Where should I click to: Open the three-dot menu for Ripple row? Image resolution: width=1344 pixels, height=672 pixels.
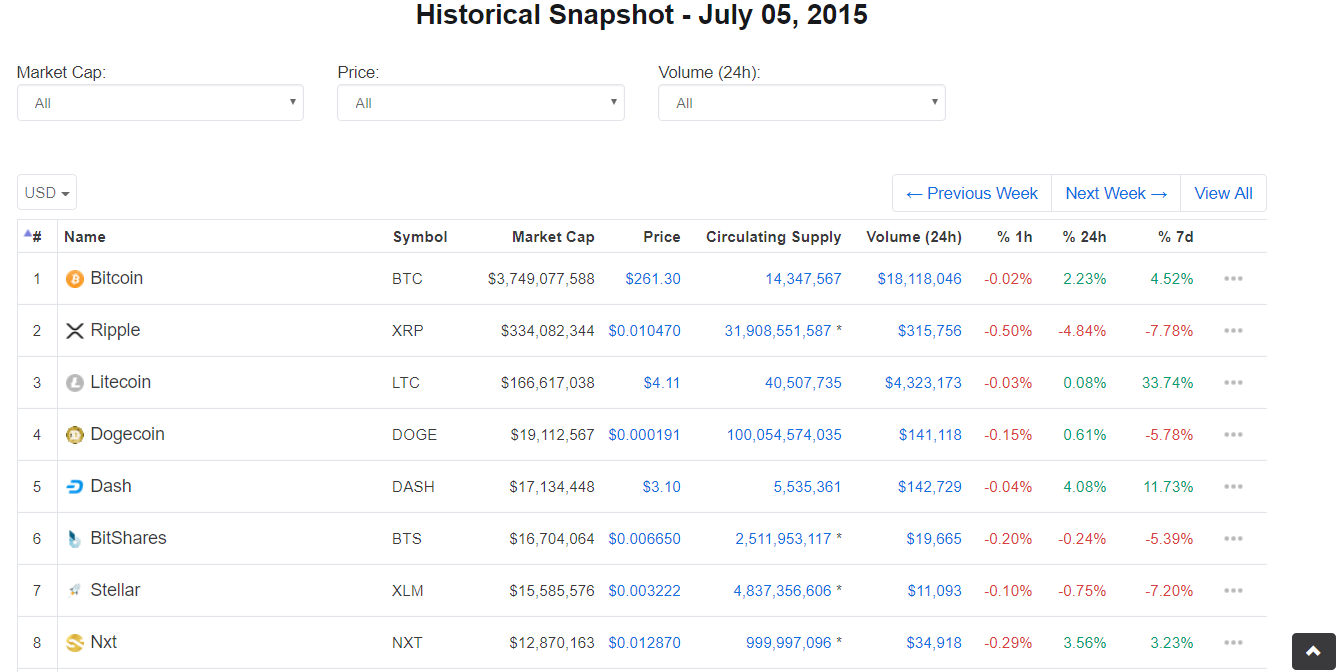pos(1233,331)
